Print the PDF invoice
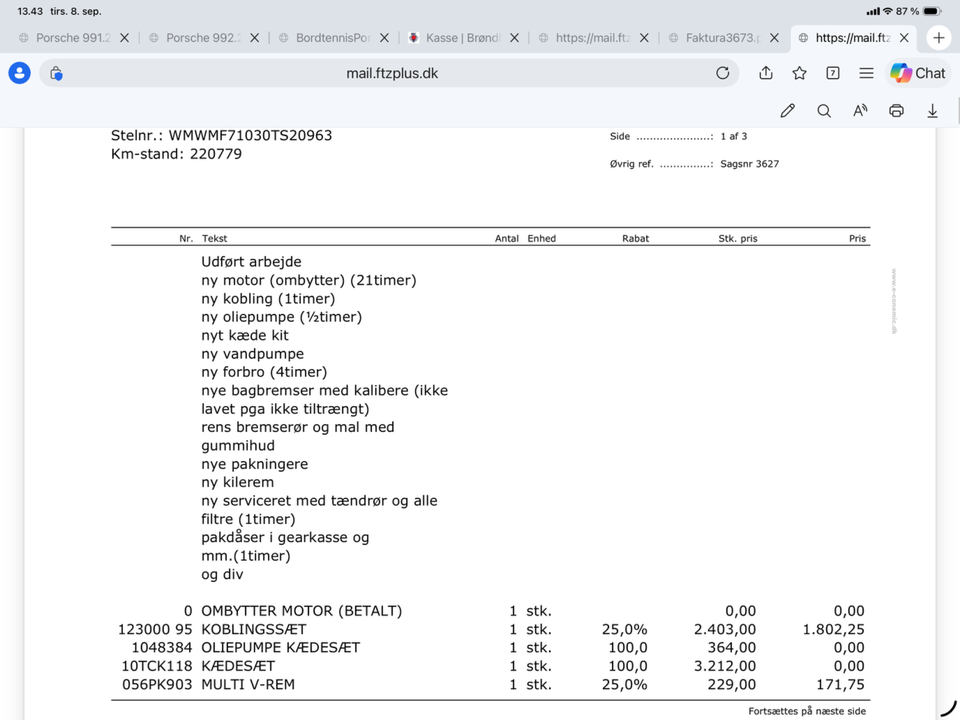The width and height of the screenshot is (960, 720). click(x=896, y=111)
